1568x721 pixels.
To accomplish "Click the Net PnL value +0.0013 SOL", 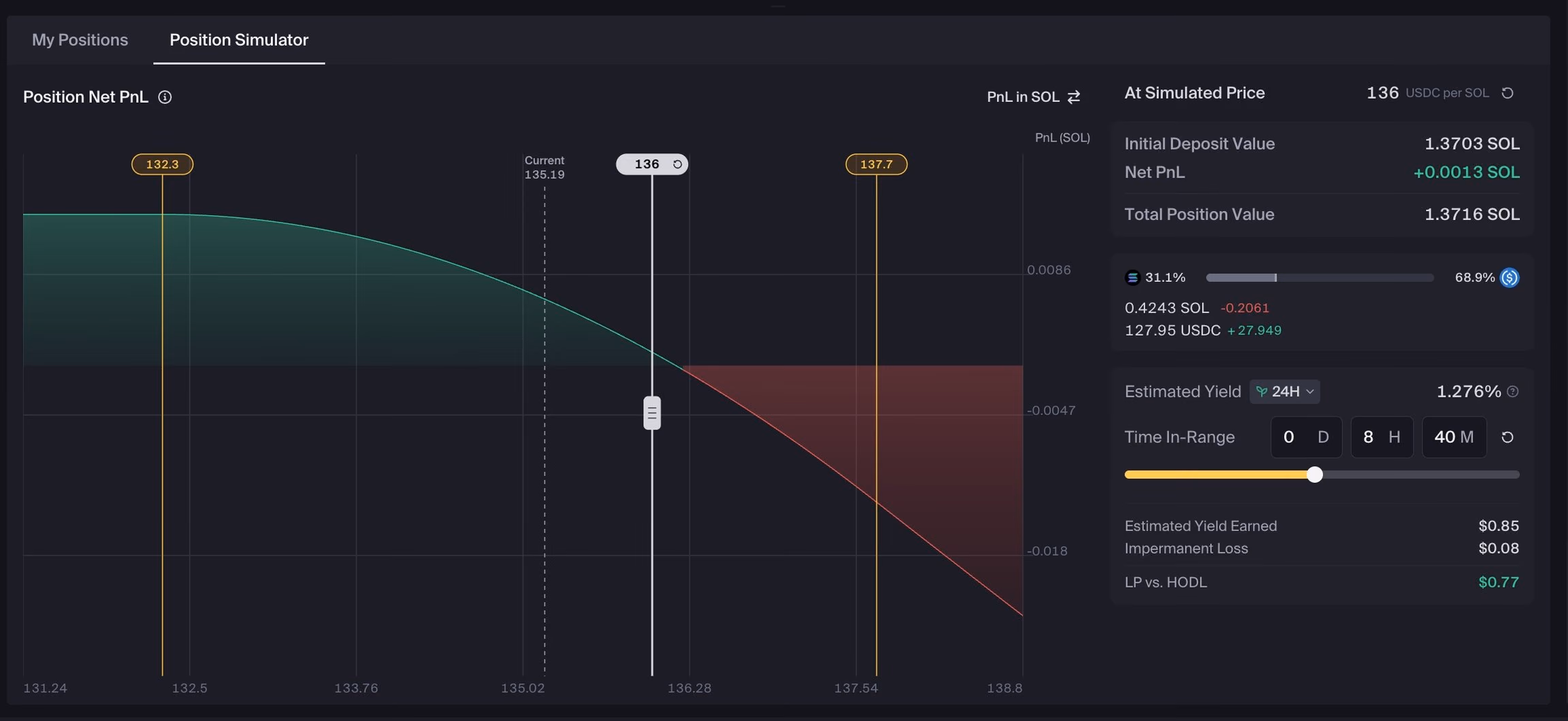I will click(x=1466, y=172).
